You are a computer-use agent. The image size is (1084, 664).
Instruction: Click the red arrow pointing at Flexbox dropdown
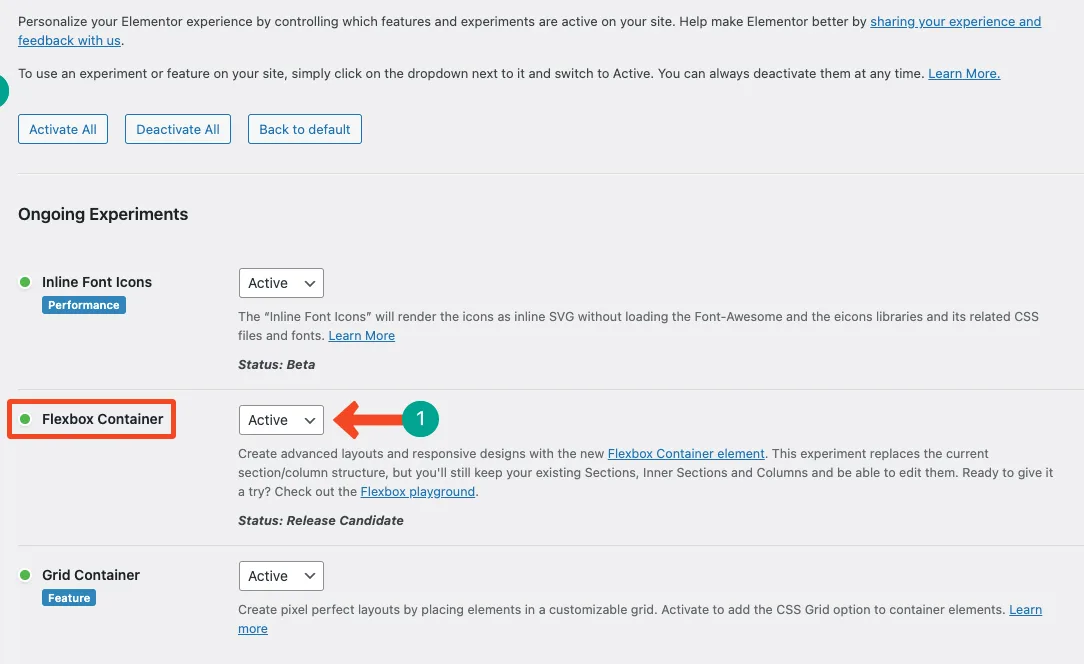[x=368, y=419]
